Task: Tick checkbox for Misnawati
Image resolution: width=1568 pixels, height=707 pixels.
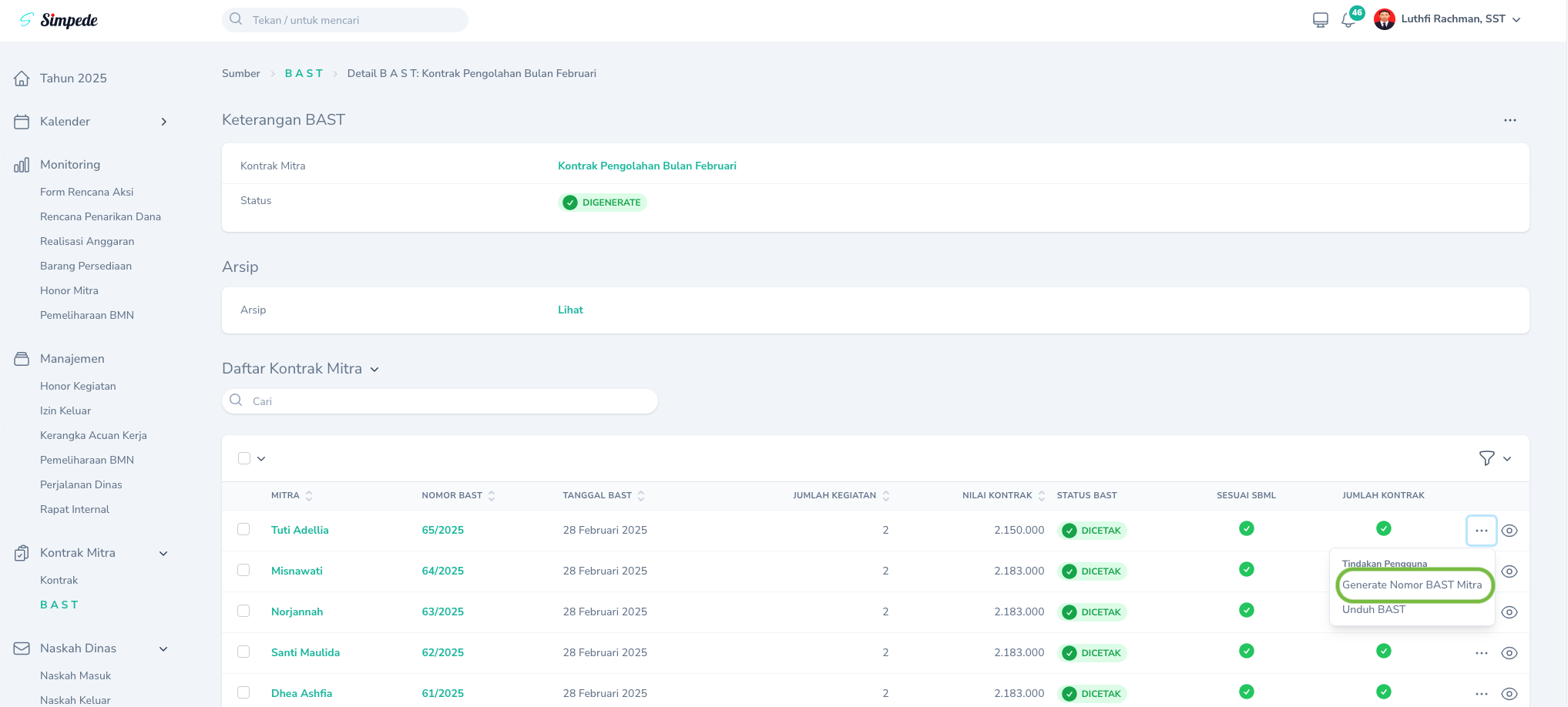Action: 243,570
